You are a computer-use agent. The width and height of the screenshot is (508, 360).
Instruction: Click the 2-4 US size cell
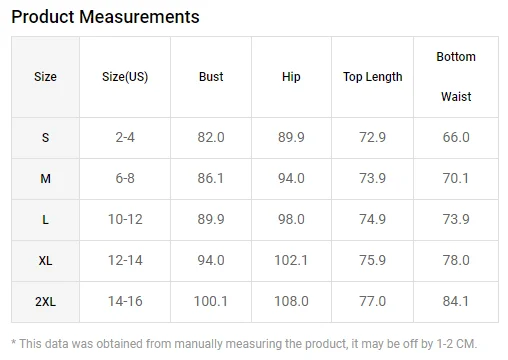click(x=125, y=138)
